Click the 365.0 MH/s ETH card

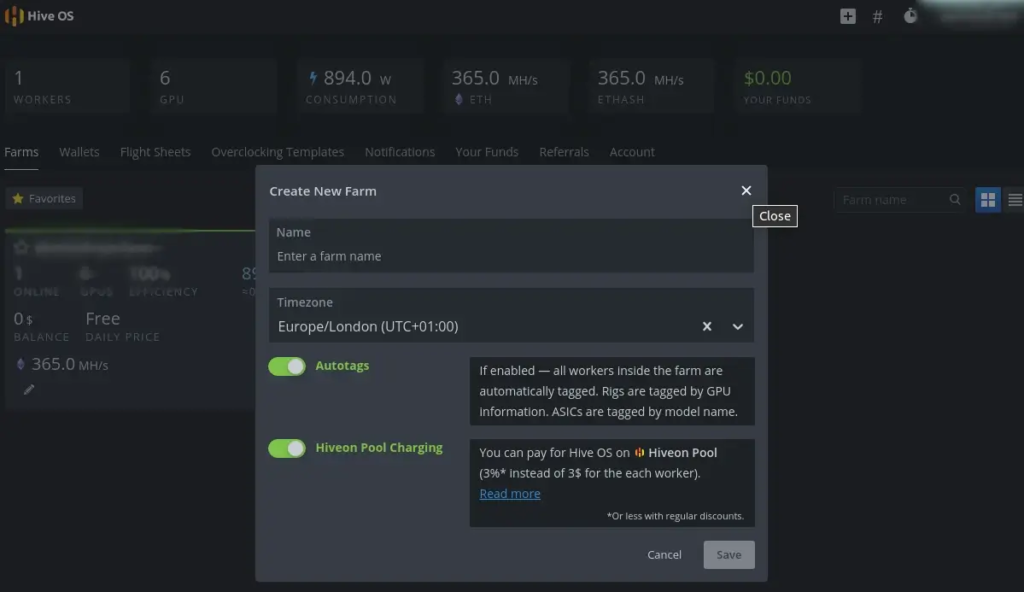pyautogui.click(x=505, y=87)
